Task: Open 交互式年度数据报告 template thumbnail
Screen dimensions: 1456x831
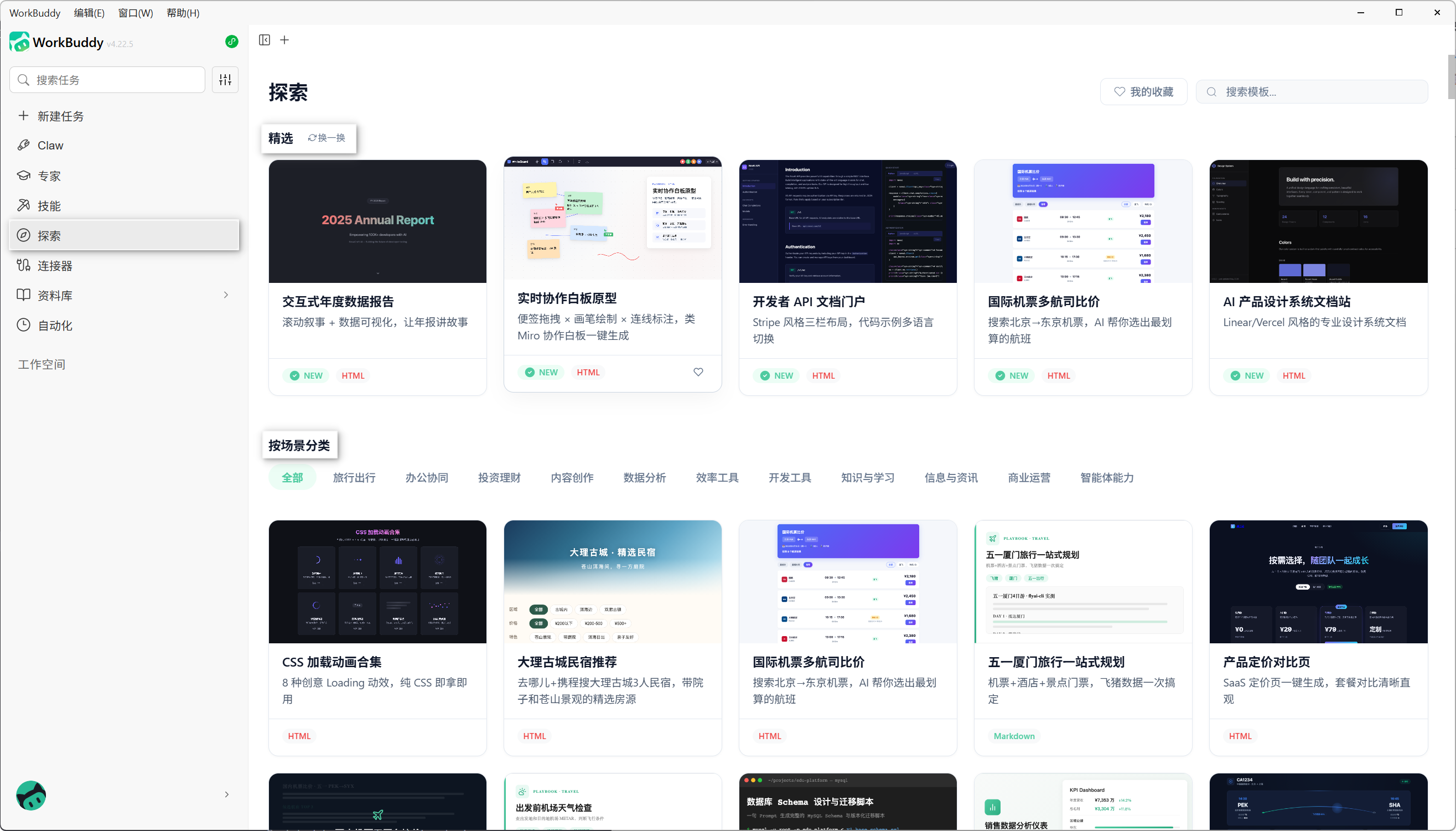Action: pos(377,221)
